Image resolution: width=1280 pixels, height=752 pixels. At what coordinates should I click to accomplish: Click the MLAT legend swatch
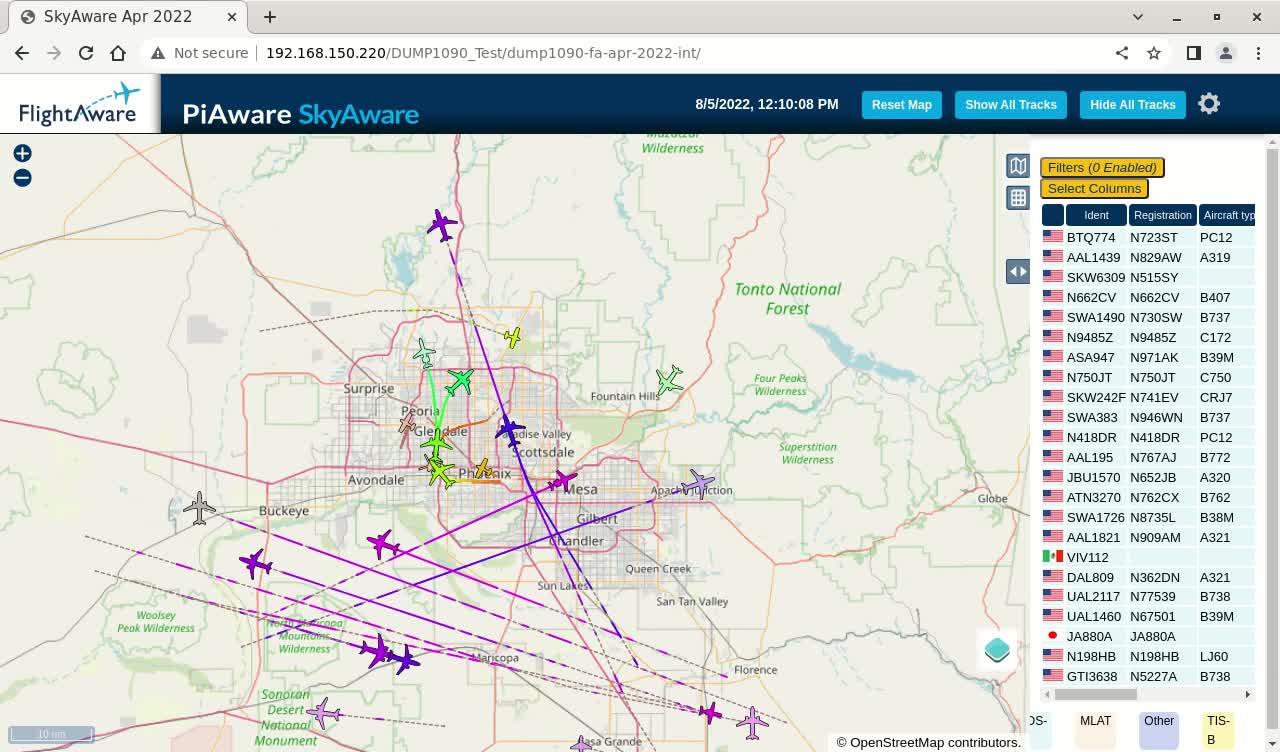pyautogui.click(x=1095, y=730)
